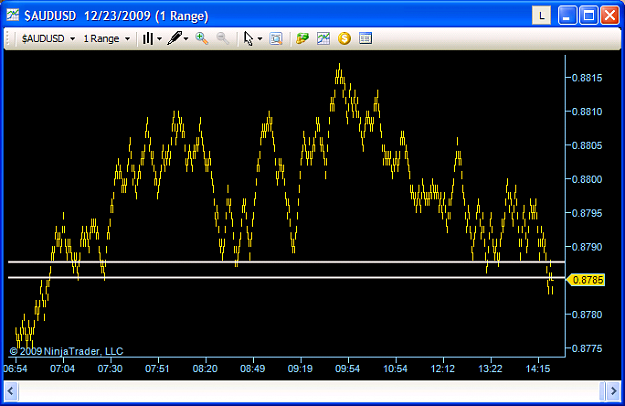Open the chart properties window icon

365,38
